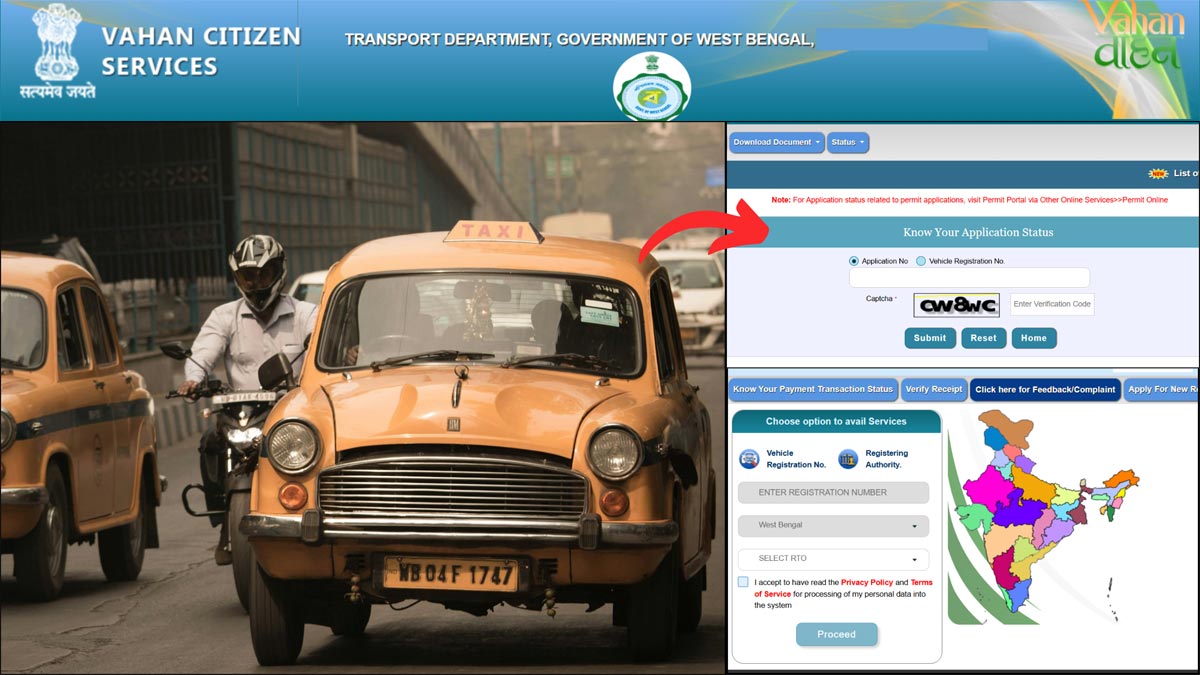The image size is (1200, 675).
Task: Open the West Bengal state dropdown
Action: 833,526
